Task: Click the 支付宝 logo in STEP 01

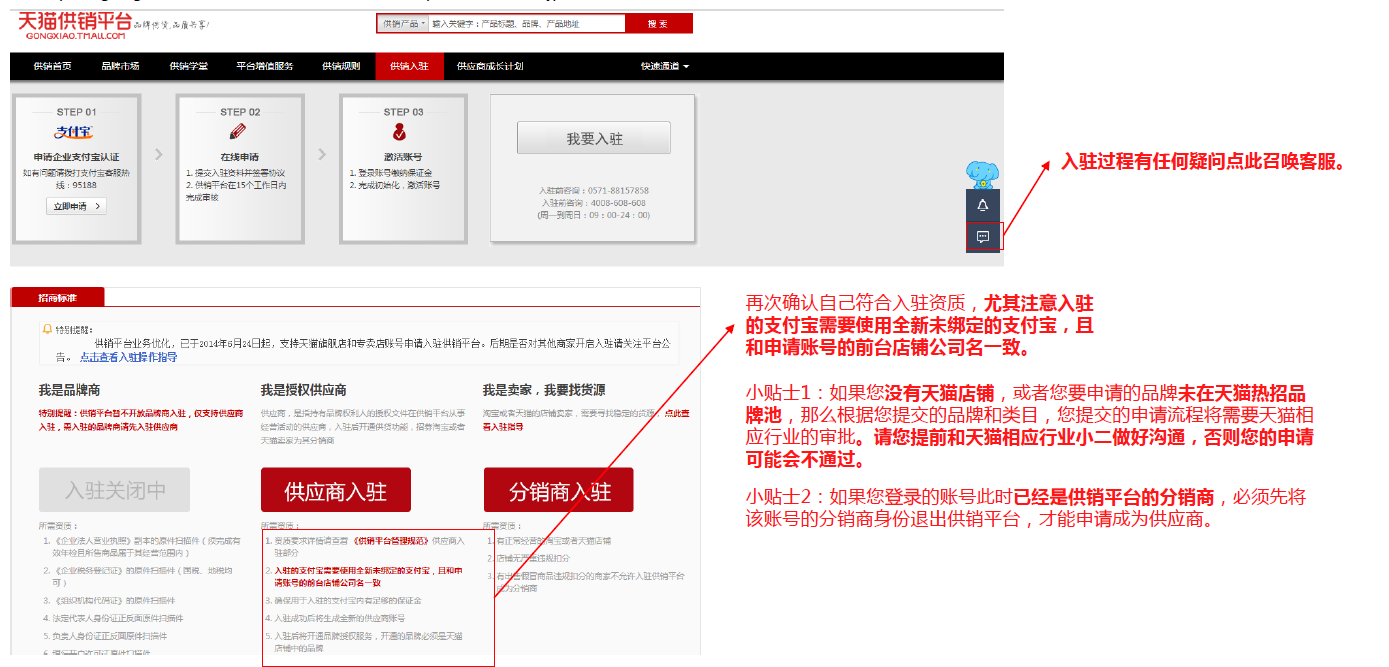Action: click(74, 132)
